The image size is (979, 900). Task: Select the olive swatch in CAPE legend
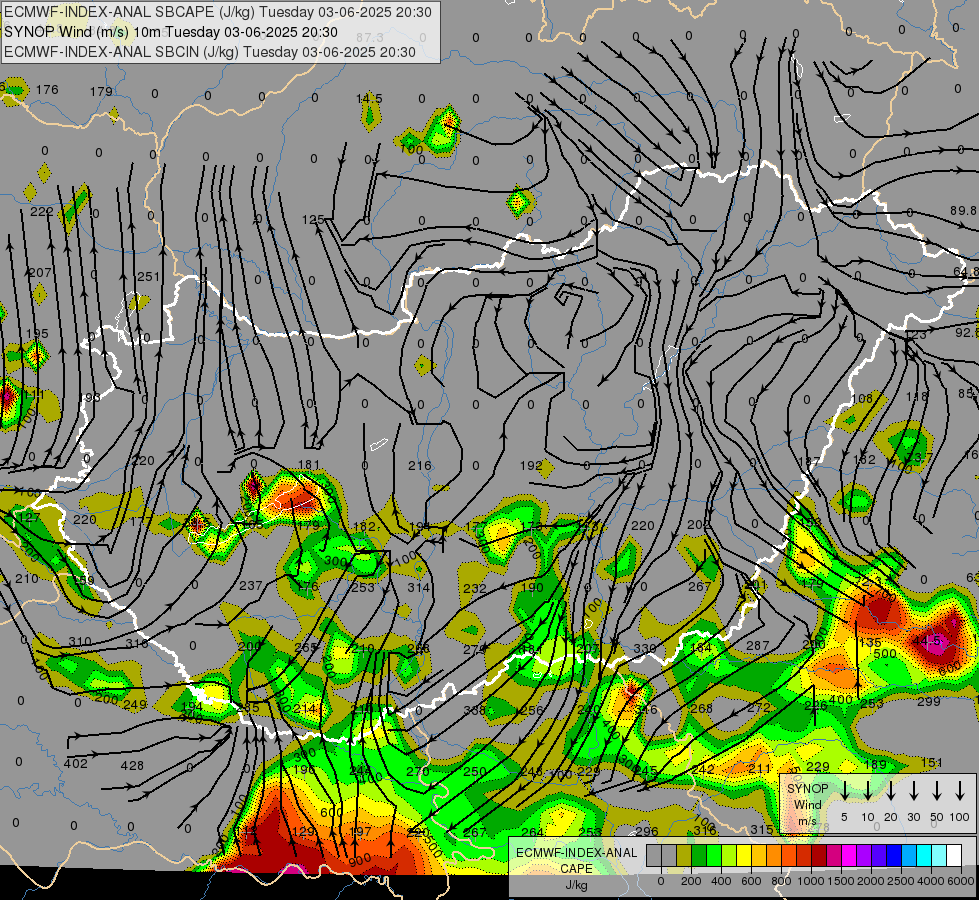point(684,856)
